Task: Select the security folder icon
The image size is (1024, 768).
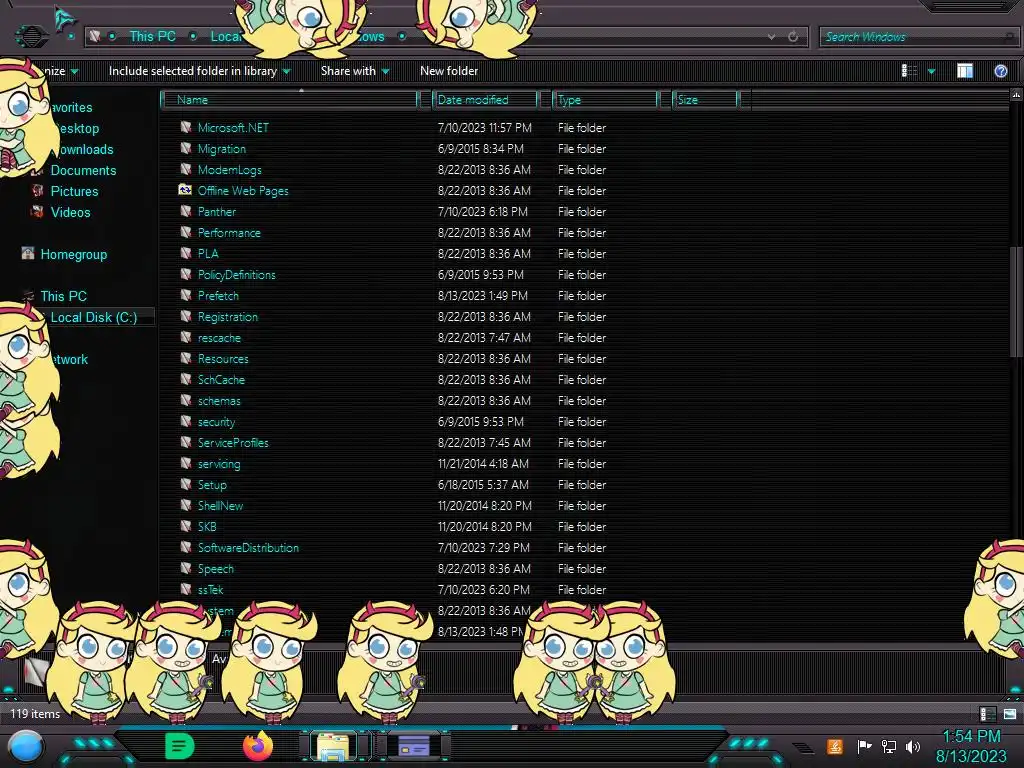Action: tap(186, 422)
